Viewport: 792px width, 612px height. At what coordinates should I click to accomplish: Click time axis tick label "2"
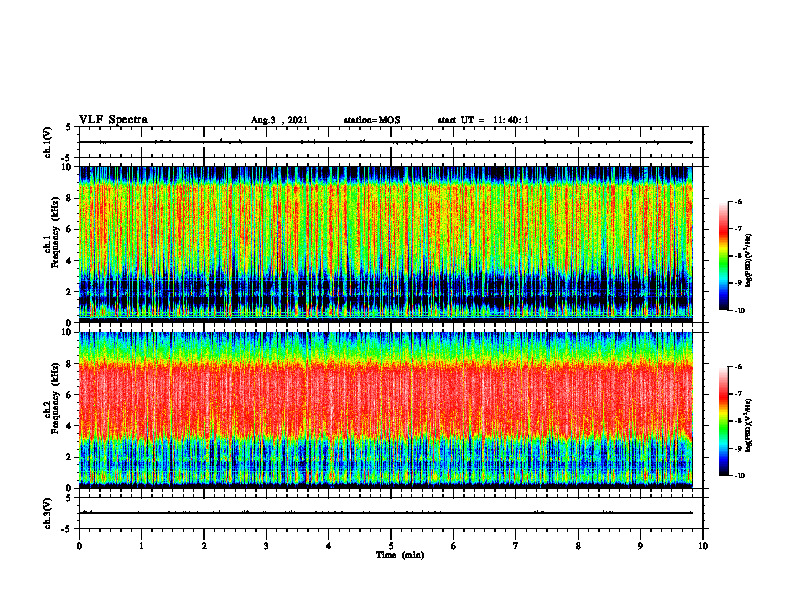(204, 546)
